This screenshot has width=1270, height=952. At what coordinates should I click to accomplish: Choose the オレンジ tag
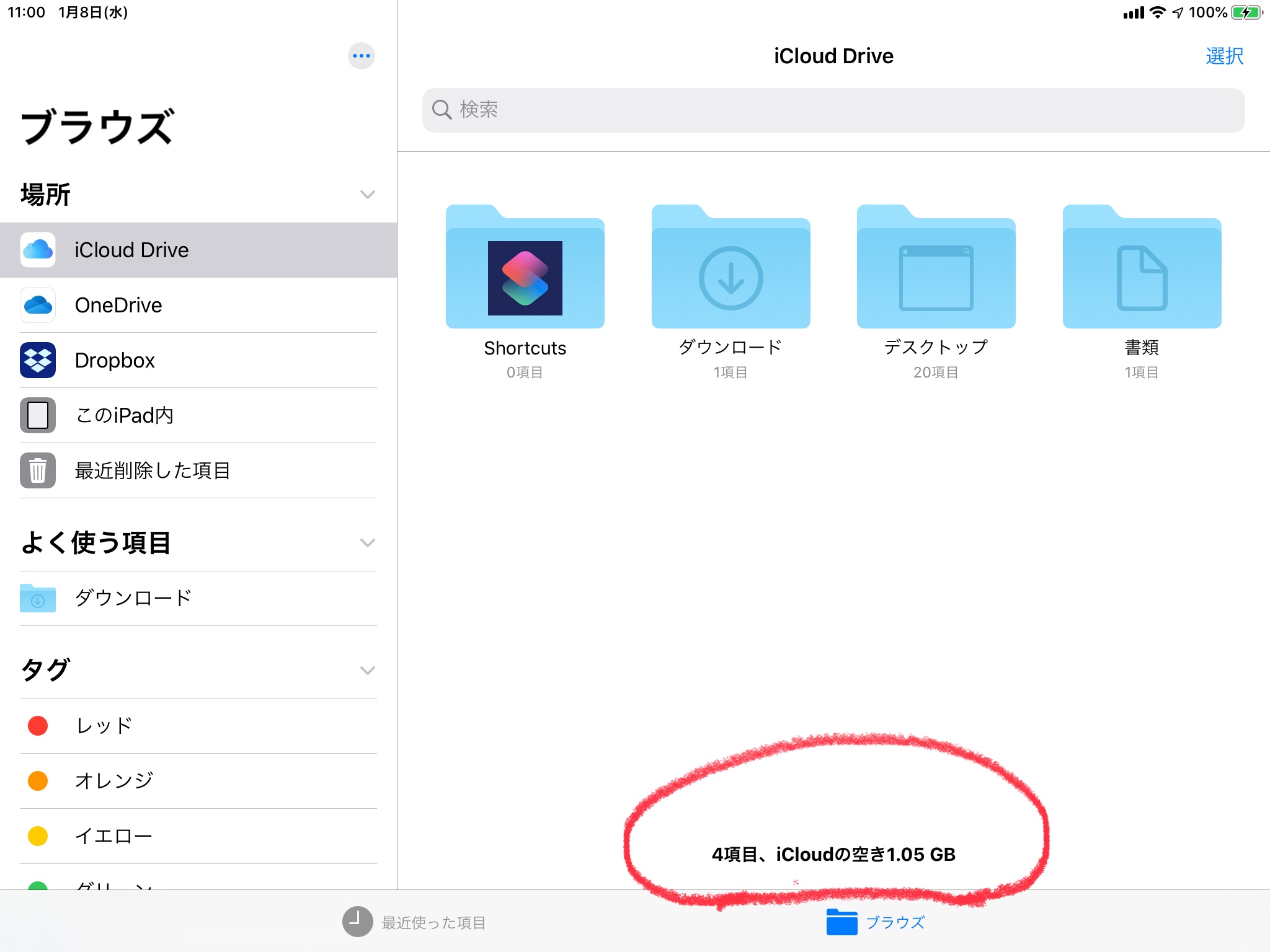click(113, 781)
